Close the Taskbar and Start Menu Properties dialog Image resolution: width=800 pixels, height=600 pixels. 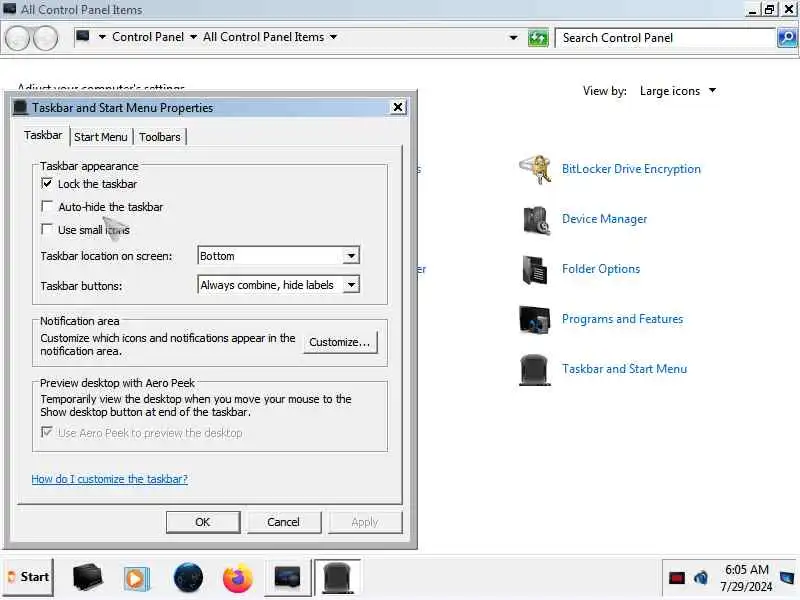tap(398, 107)
